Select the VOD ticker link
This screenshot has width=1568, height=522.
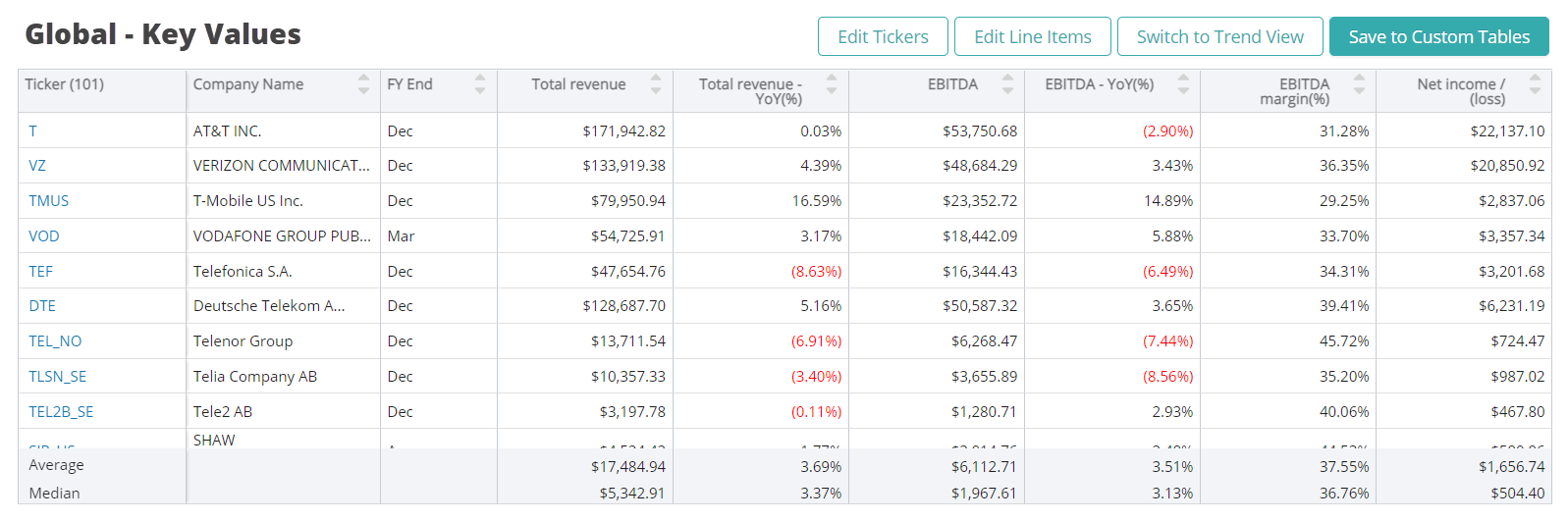pyautogui.click(x=44, y=236)
